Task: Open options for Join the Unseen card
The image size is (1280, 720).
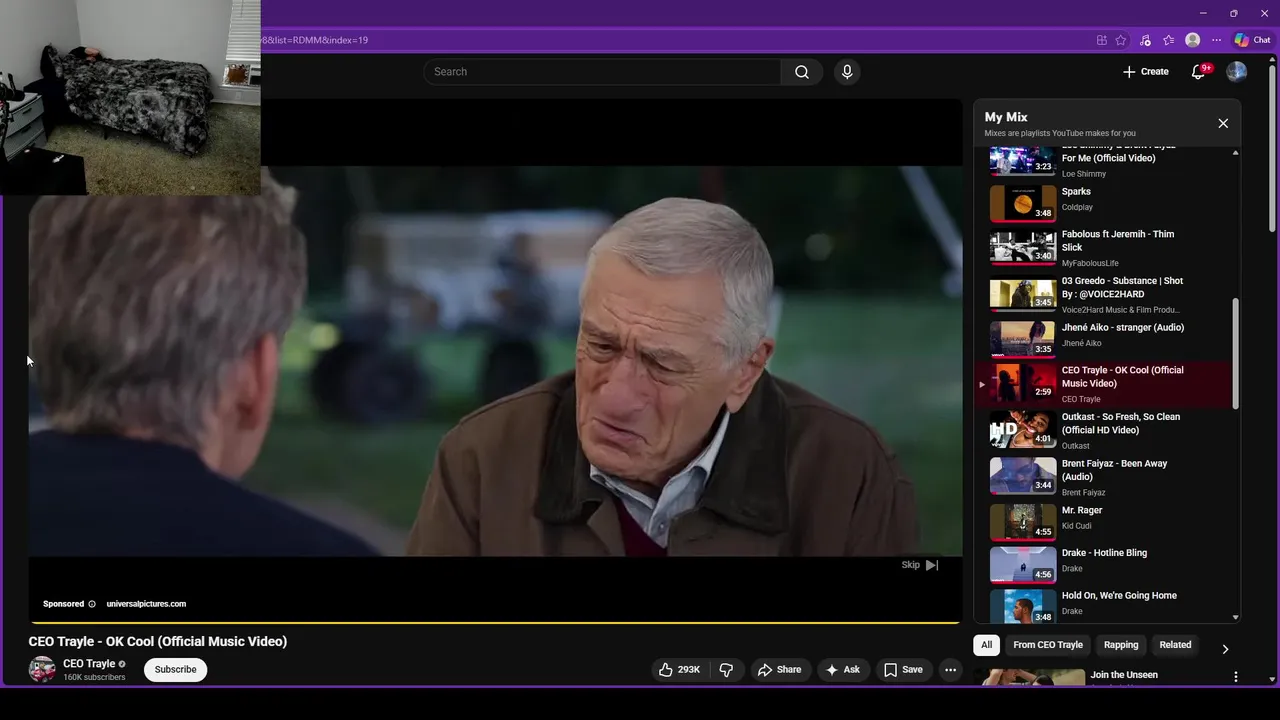Action: coord(1236,677)
